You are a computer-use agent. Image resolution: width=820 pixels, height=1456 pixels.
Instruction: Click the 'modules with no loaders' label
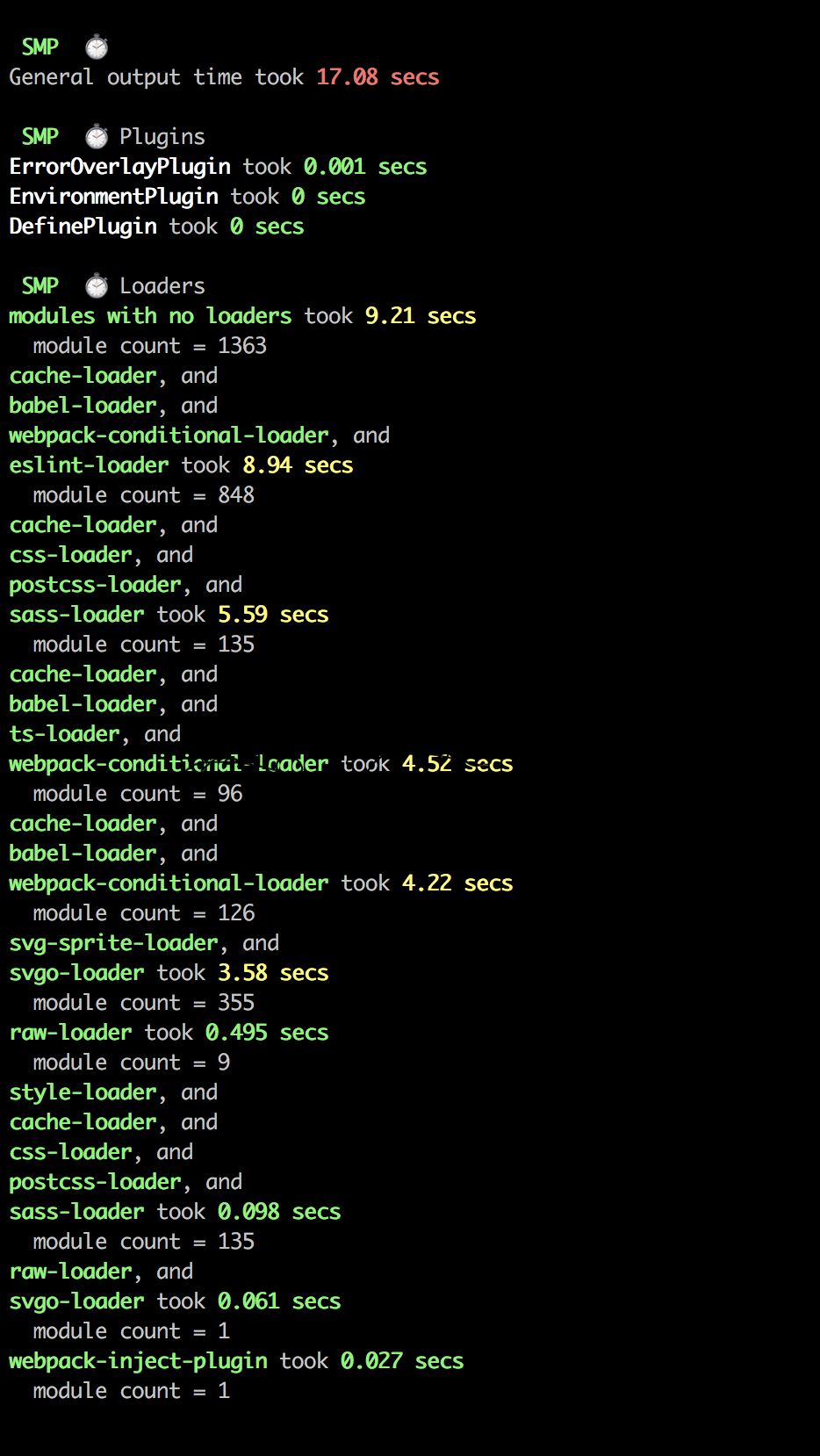coord(150,316)
